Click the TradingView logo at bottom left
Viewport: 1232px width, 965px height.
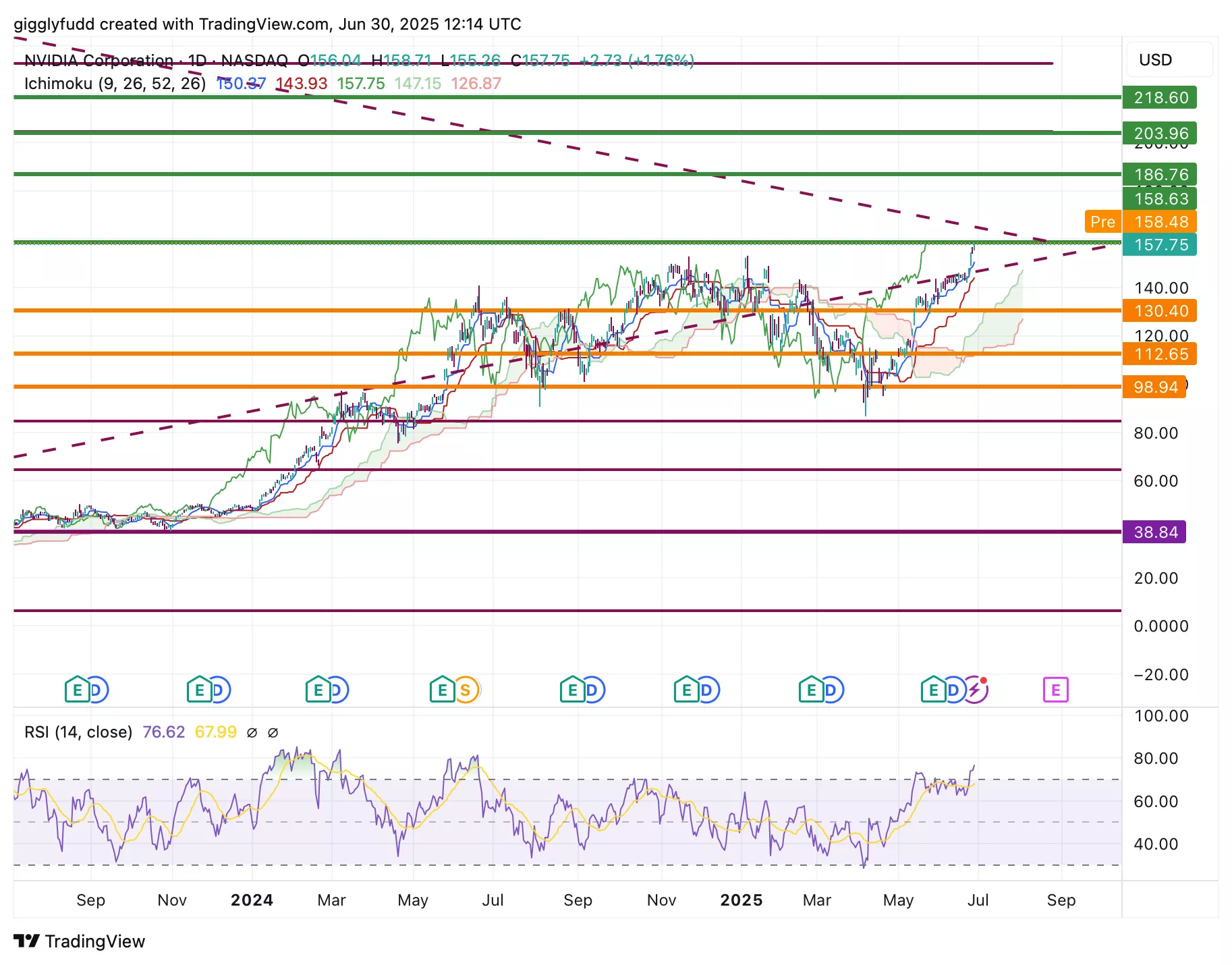coord(80,941)
